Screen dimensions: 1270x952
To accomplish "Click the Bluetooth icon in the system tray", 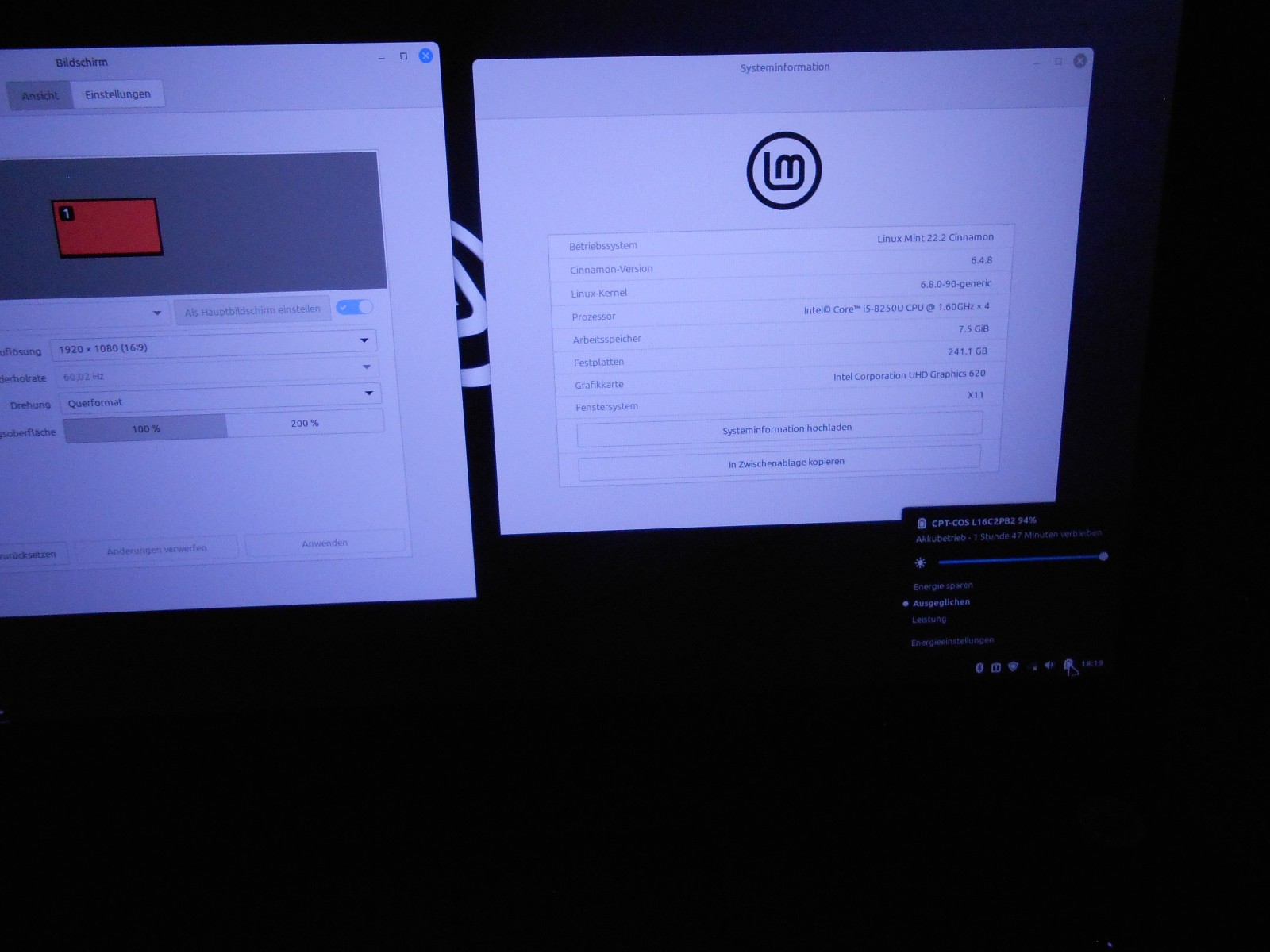I will point(979,668).
